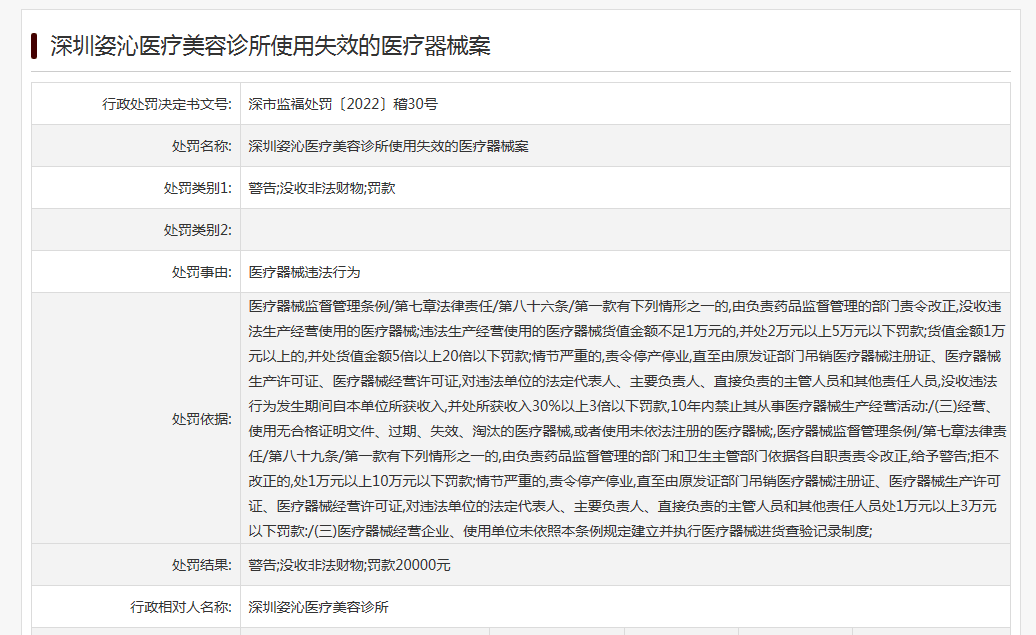Click the page title 深圳姿沁医疗美容诊所使用失效的医疗器械案

(270, 45)
